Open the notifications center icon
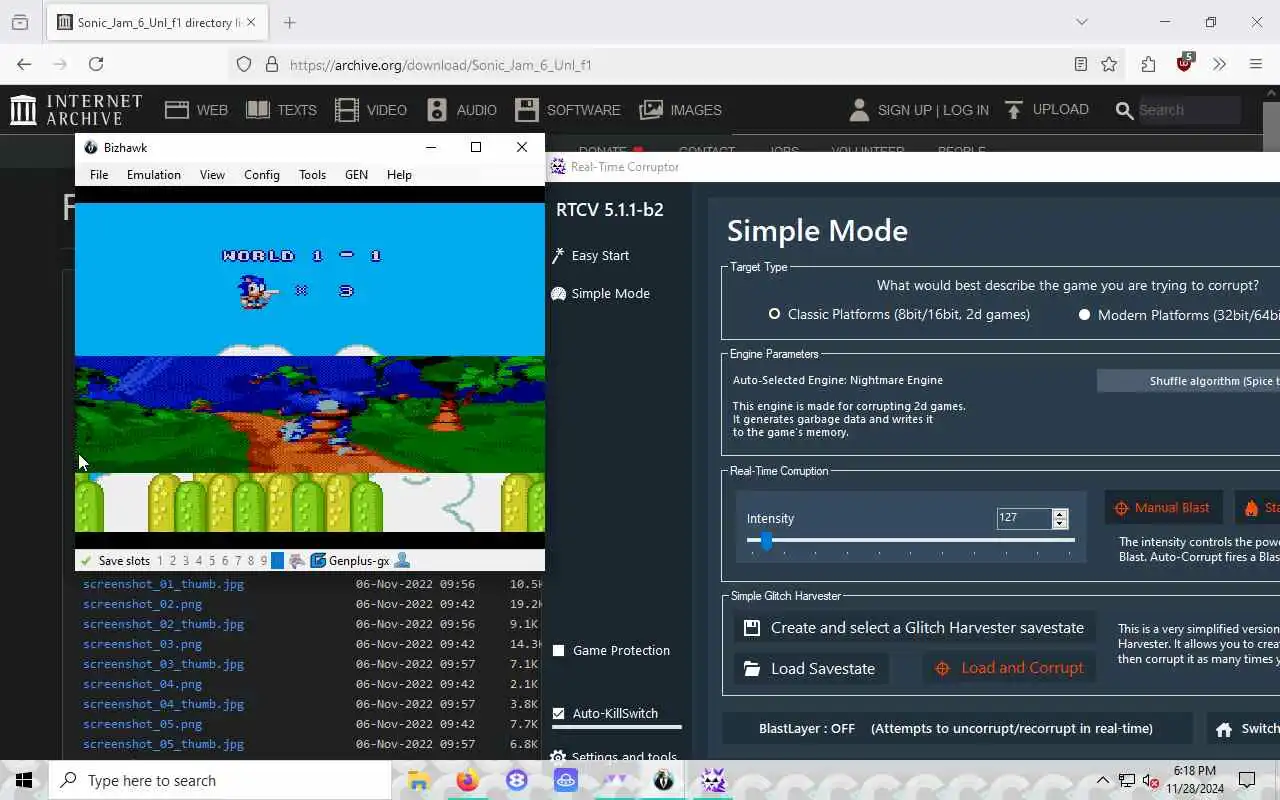 1247,780
